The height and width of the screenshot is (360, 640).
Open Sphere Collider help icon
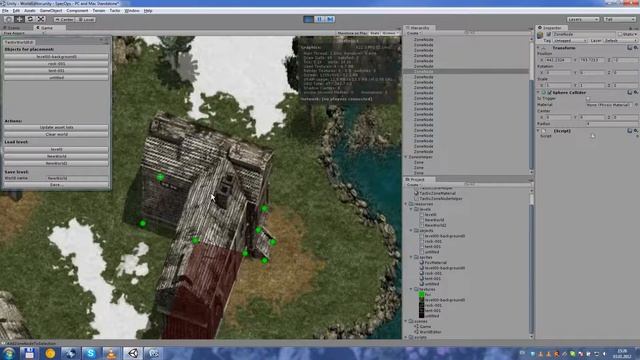point(630,93)
